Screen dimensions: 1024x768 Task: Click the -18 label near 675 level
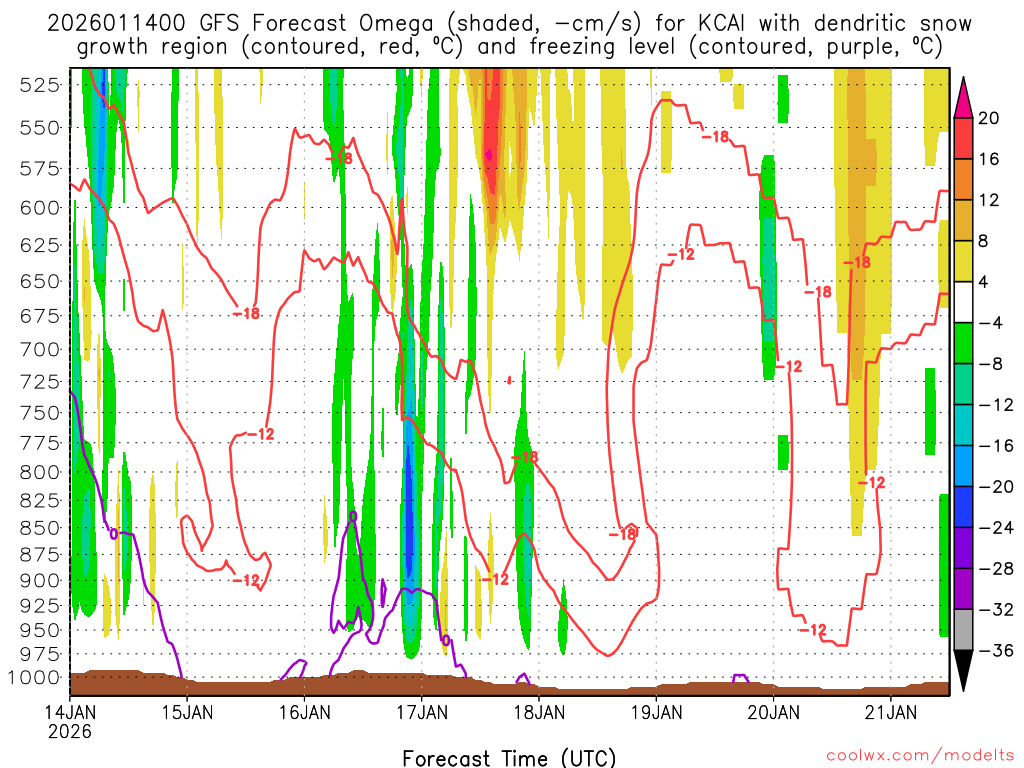[x=246, y=313]
